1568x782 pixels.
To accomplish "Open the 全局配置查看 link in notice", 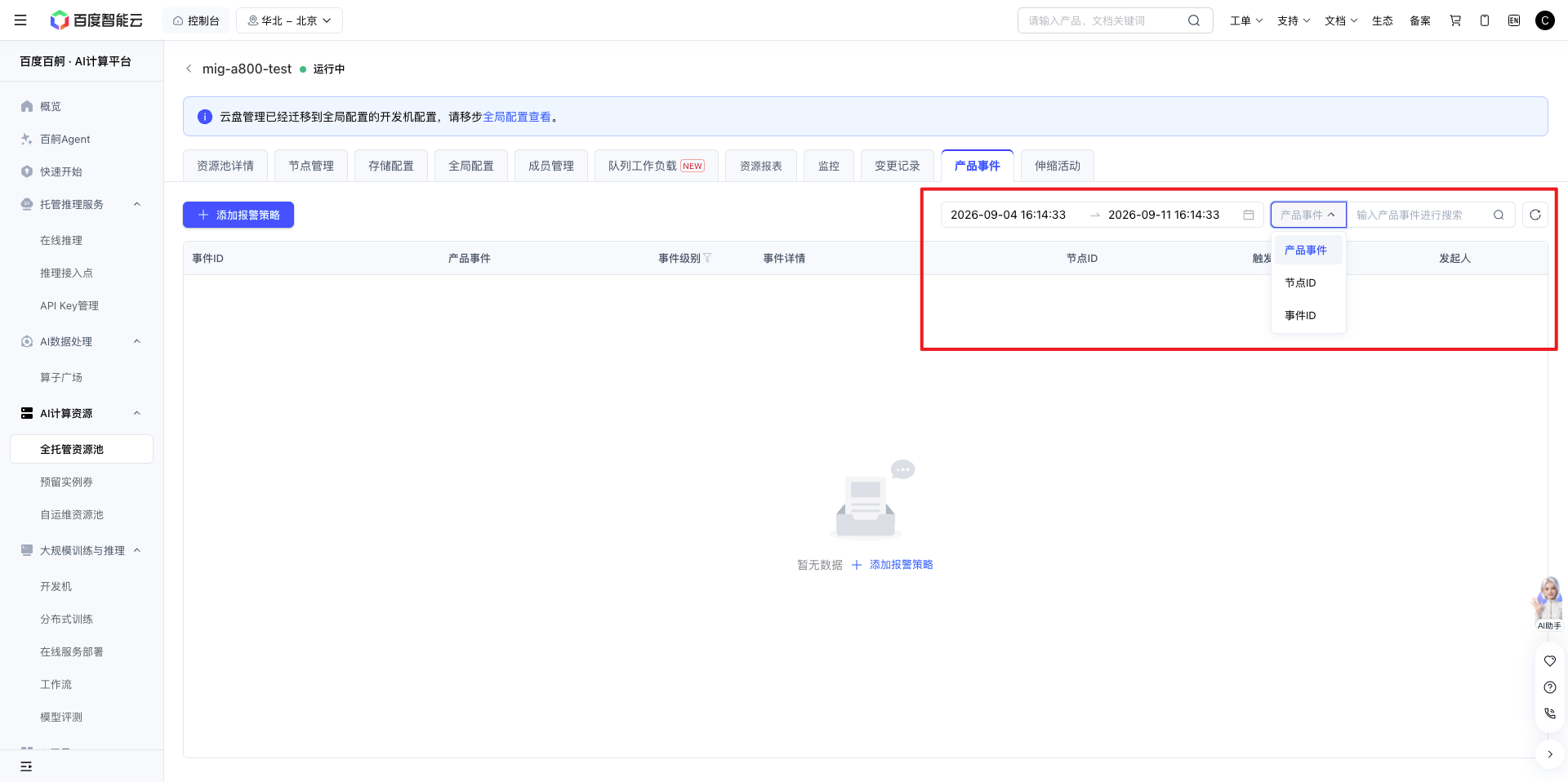I will tap(517, 117).
